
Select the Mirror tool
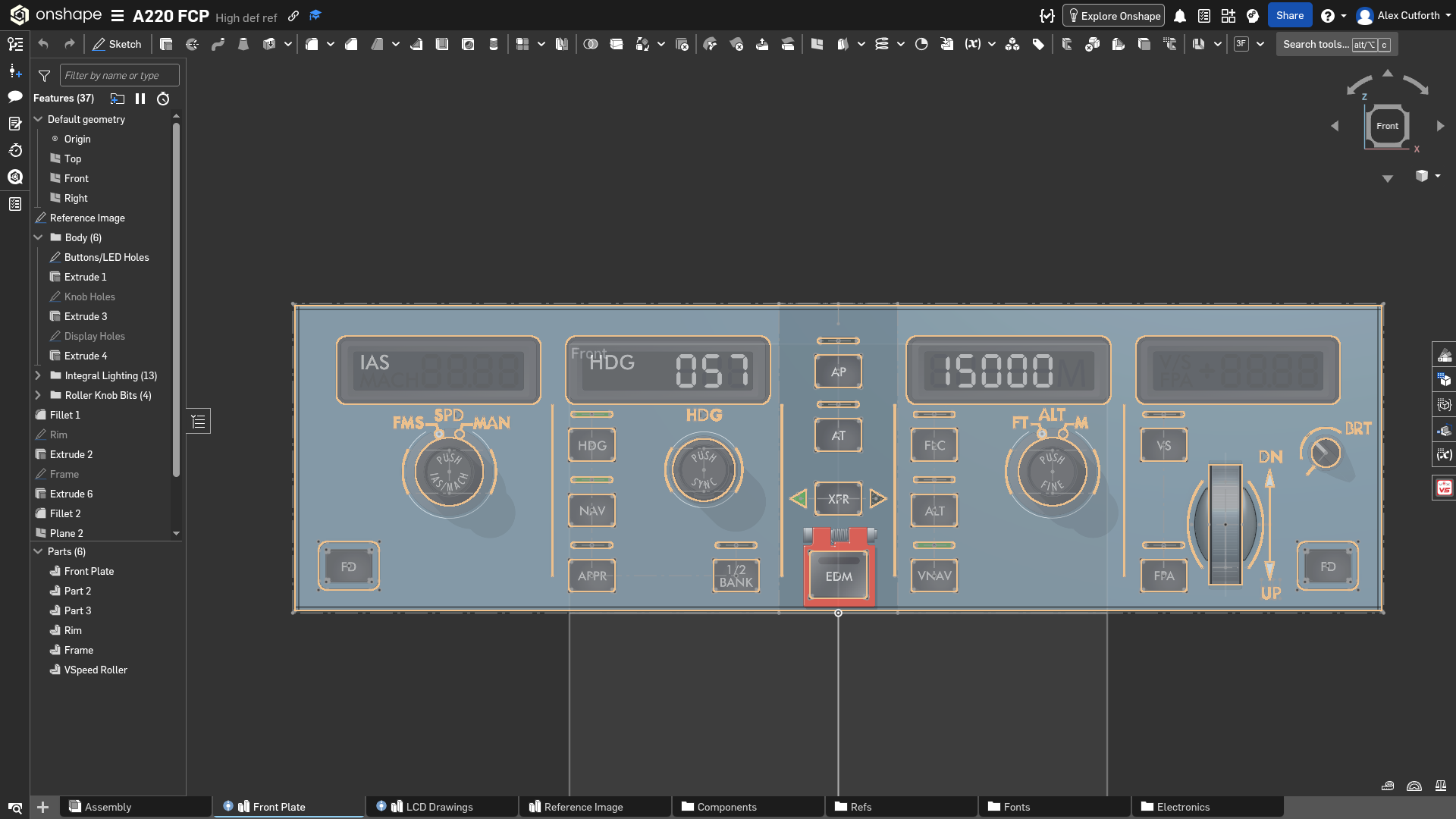click(x=562, y=45)
